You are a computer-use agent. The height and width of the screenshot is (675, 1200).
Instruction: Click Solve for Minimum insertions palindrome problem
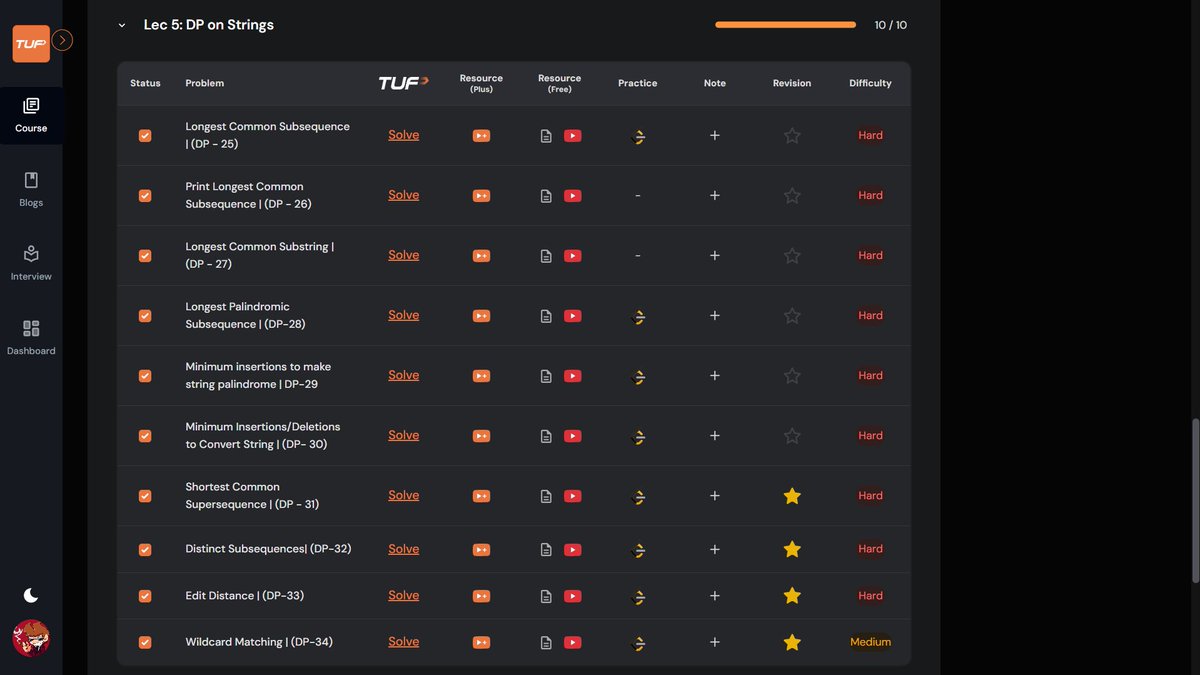[x=404, y=375]
